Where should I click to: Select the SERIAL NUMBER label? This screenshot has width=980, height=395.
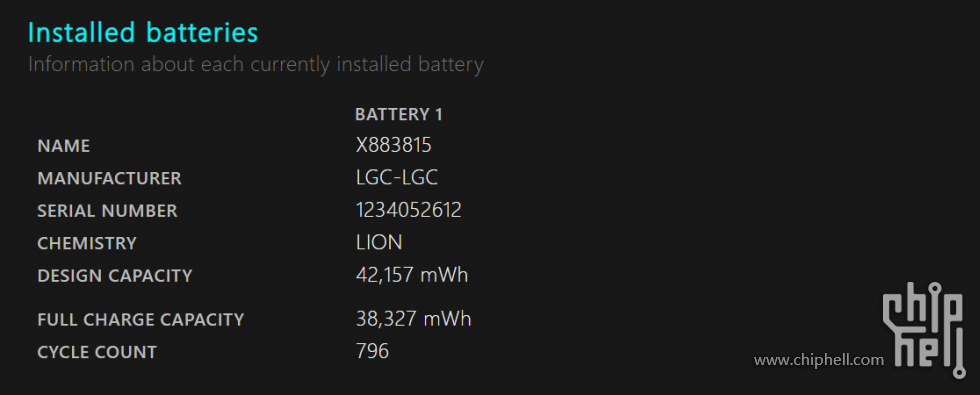pyautogui.click(x=108, y=211)
